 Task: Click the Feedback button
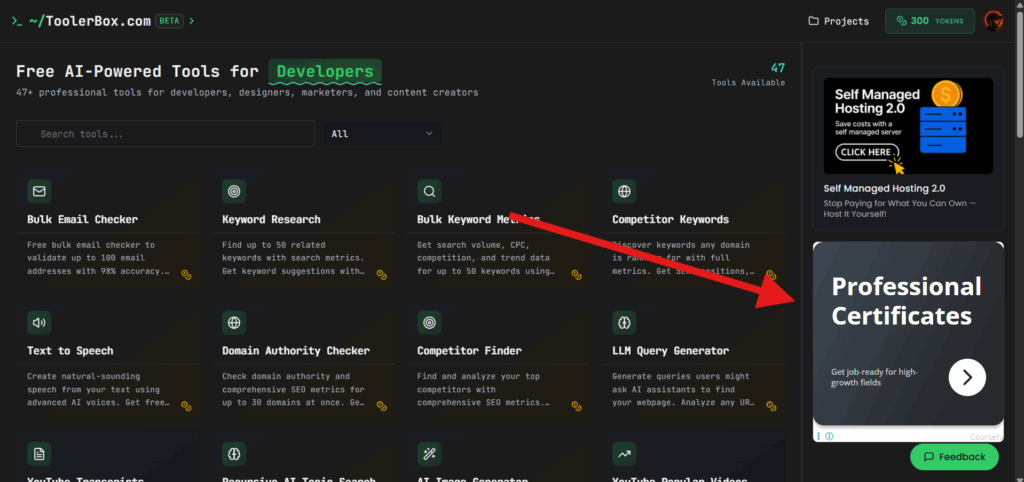point(954,457)
